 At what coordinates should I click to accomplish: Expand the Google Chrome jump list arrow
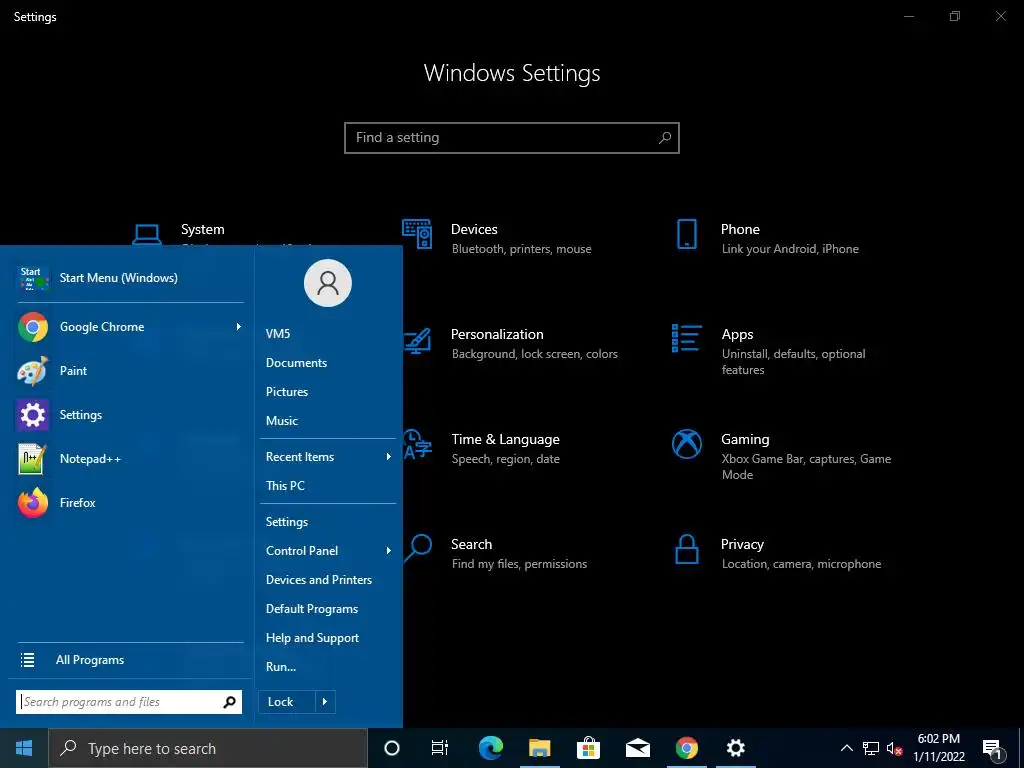tap(238, 327)
